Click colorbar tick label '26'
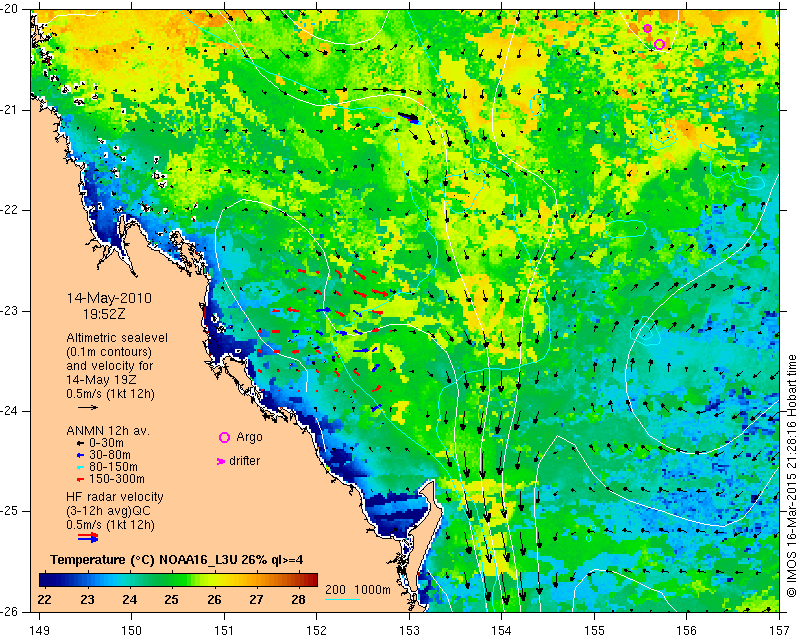Image resolution: width=800 pixels, height=640 pixels. [x=214, y=600]
